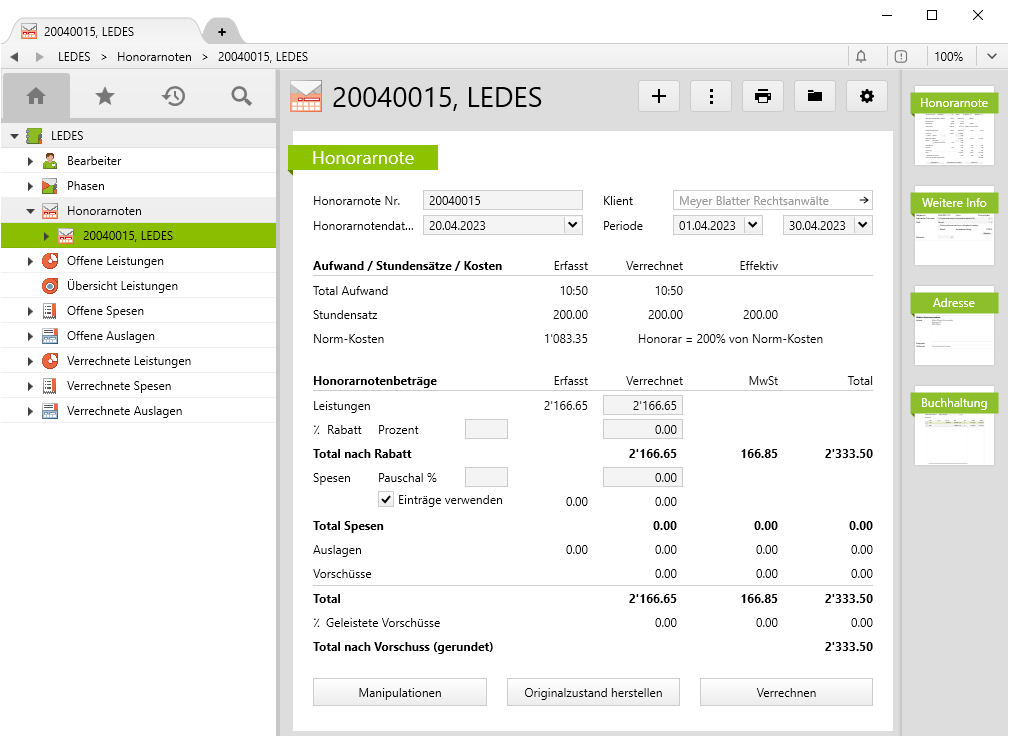Click the plus button to add new

click(659, 96)
